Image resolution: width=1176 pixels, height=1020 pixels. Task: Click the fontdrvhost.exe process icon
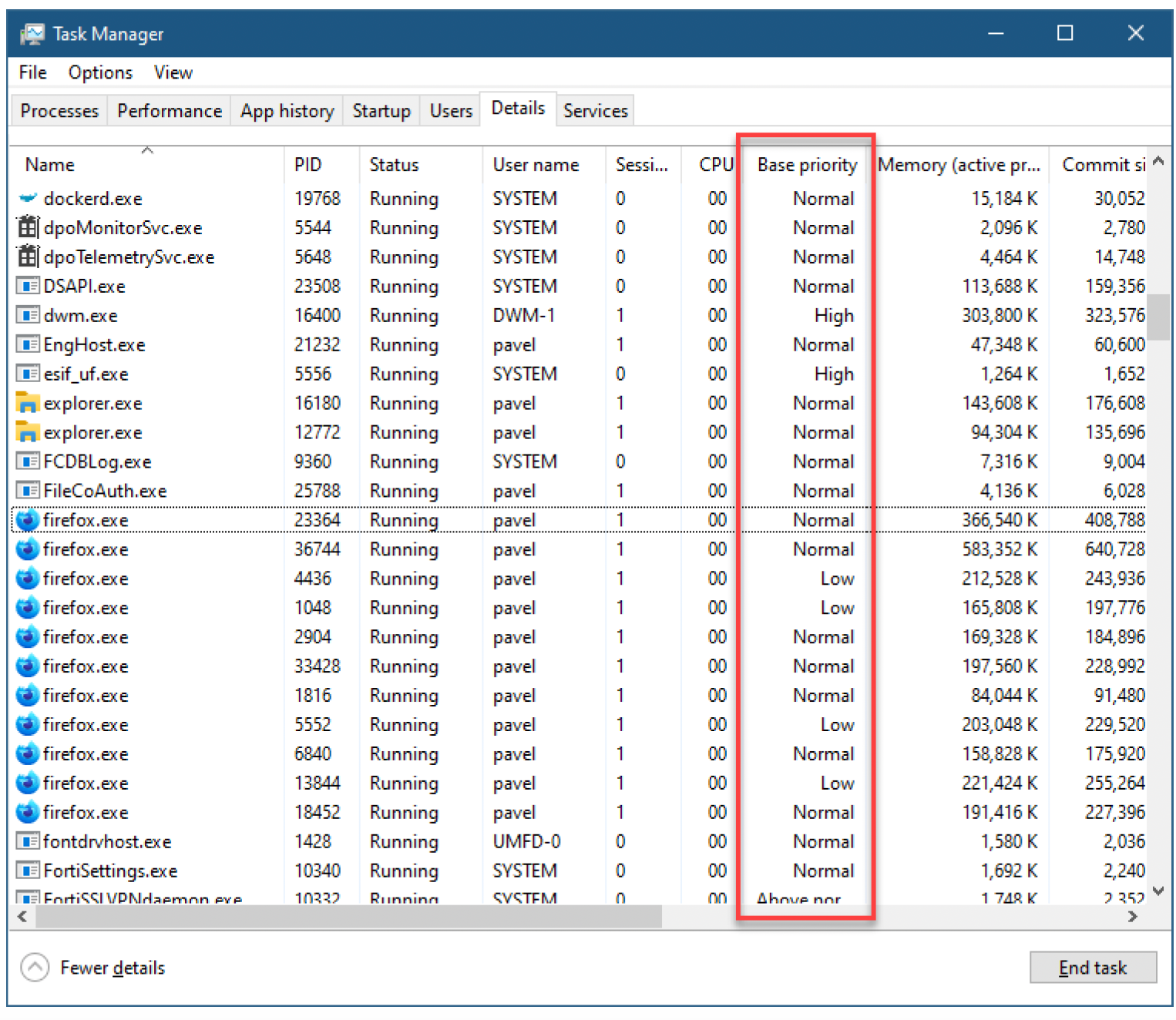pos(28,841)
